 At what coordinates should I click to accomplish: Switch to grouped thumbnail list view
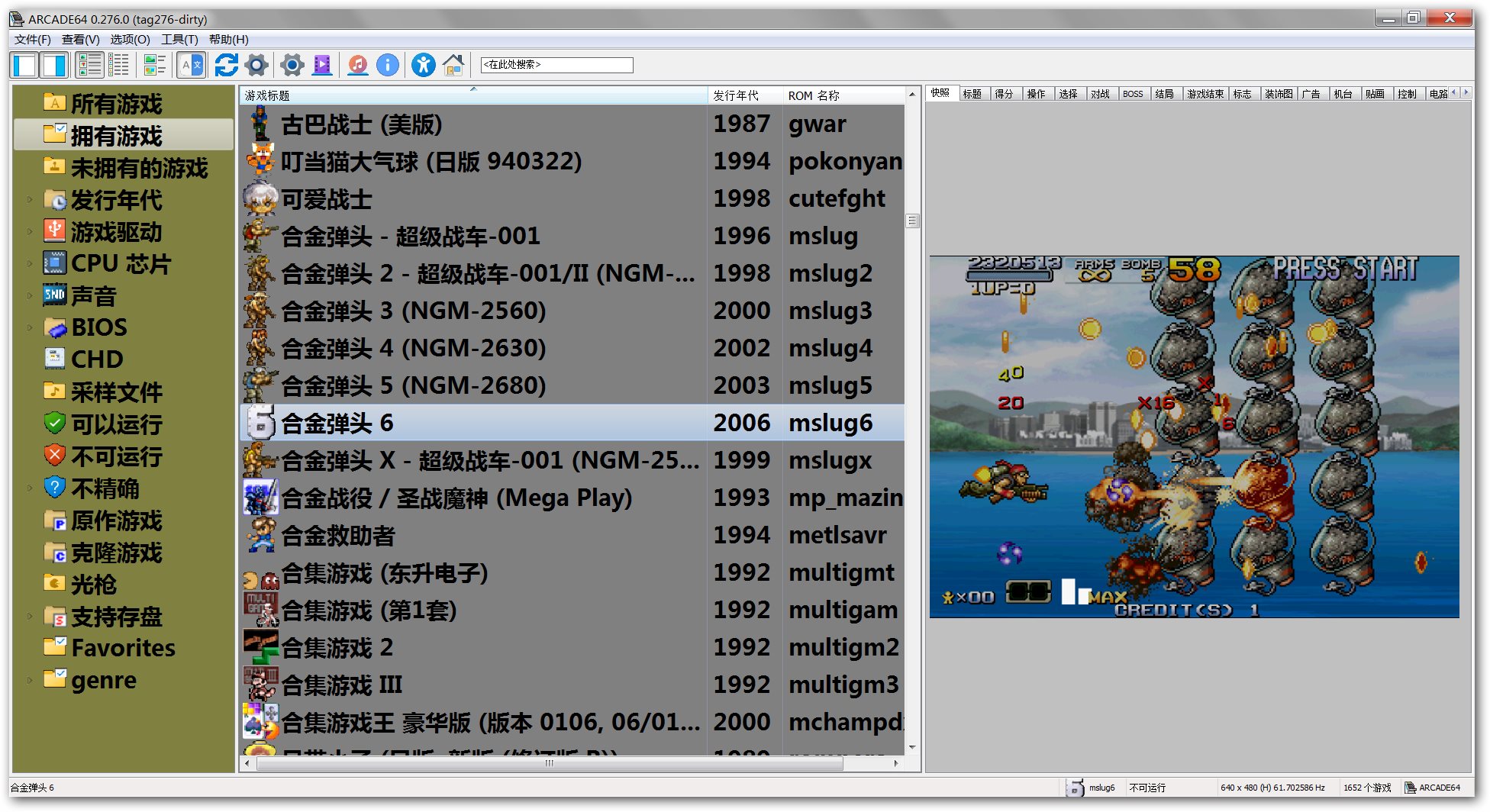(x=155, y=66)
